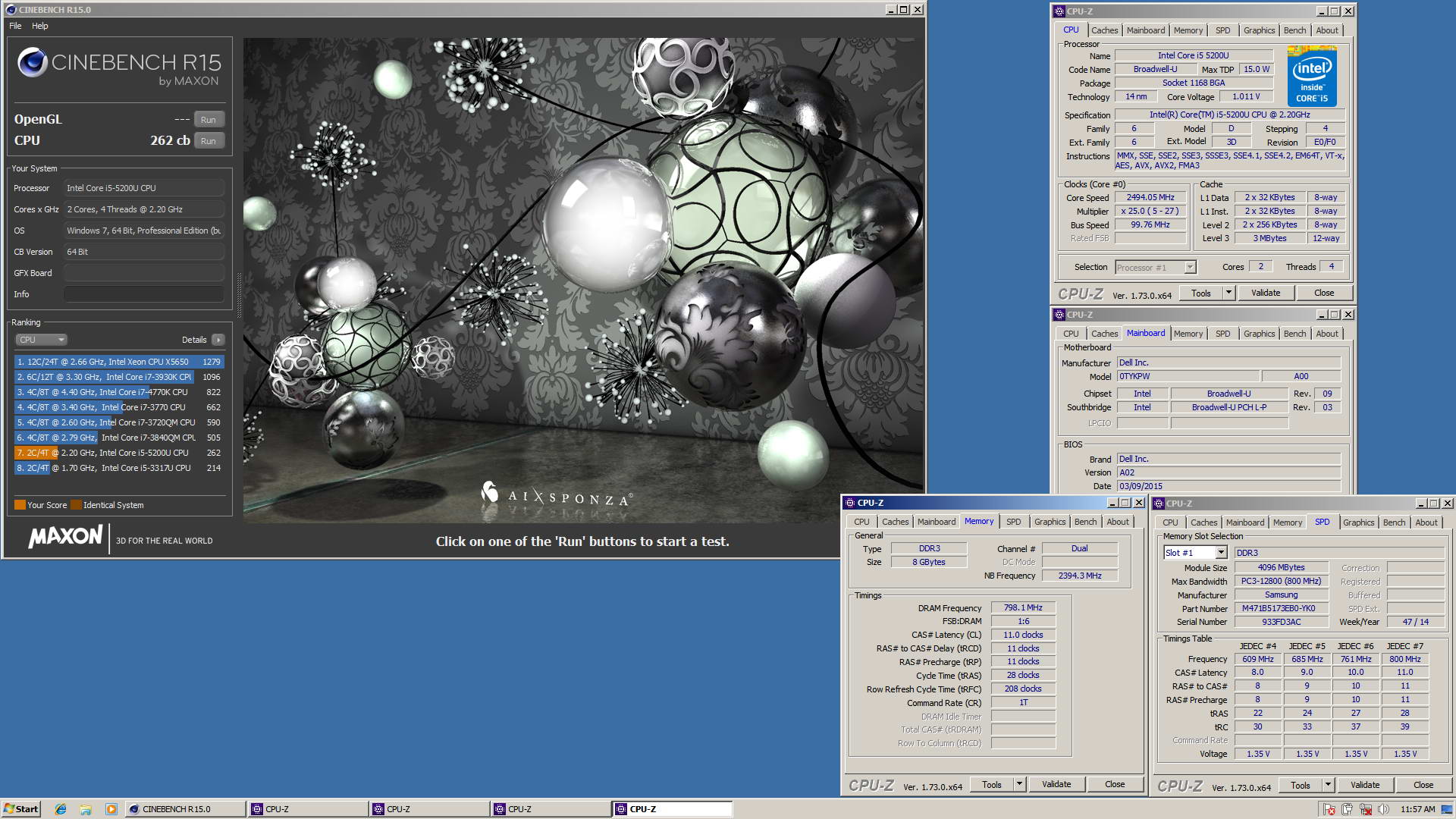Open the network status tray icon

click(x=1366, y=809)
